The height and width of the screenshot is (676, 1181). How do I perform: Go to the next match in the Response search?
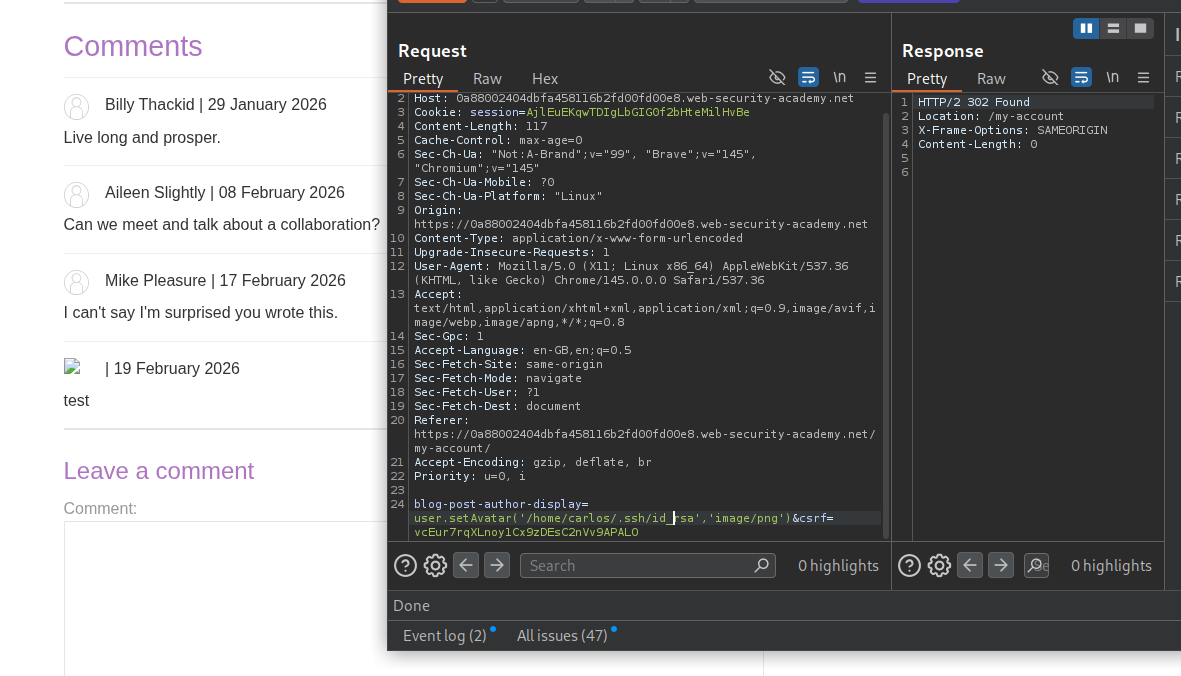click(x=1001, y=566)
